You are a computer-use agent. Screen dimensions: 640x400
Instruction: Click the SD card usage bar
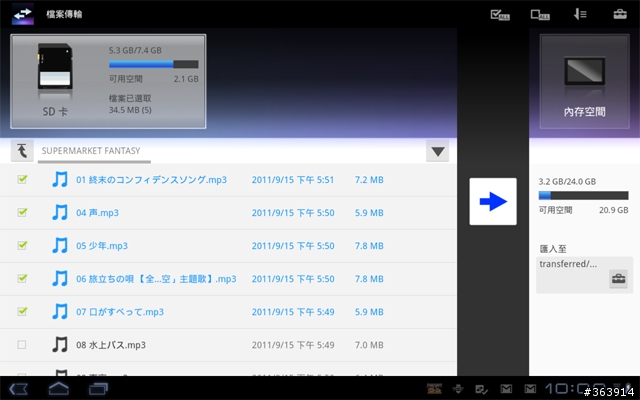coord(153,64)
